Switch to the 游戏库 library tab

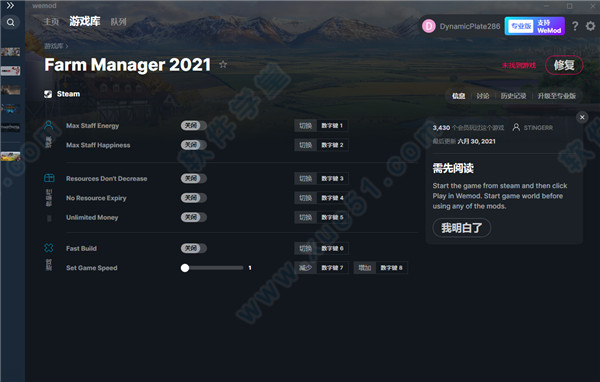85,21
